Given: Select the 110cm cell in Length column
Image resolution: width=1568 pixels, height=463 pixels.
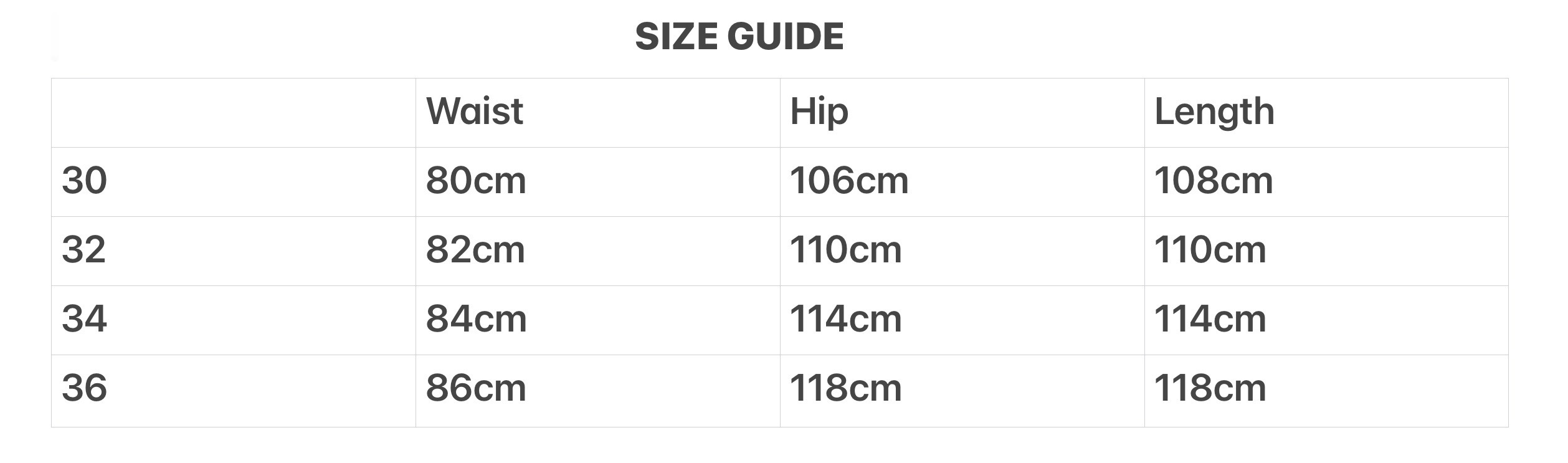Looking at the screenshot, I should 1210,251.
